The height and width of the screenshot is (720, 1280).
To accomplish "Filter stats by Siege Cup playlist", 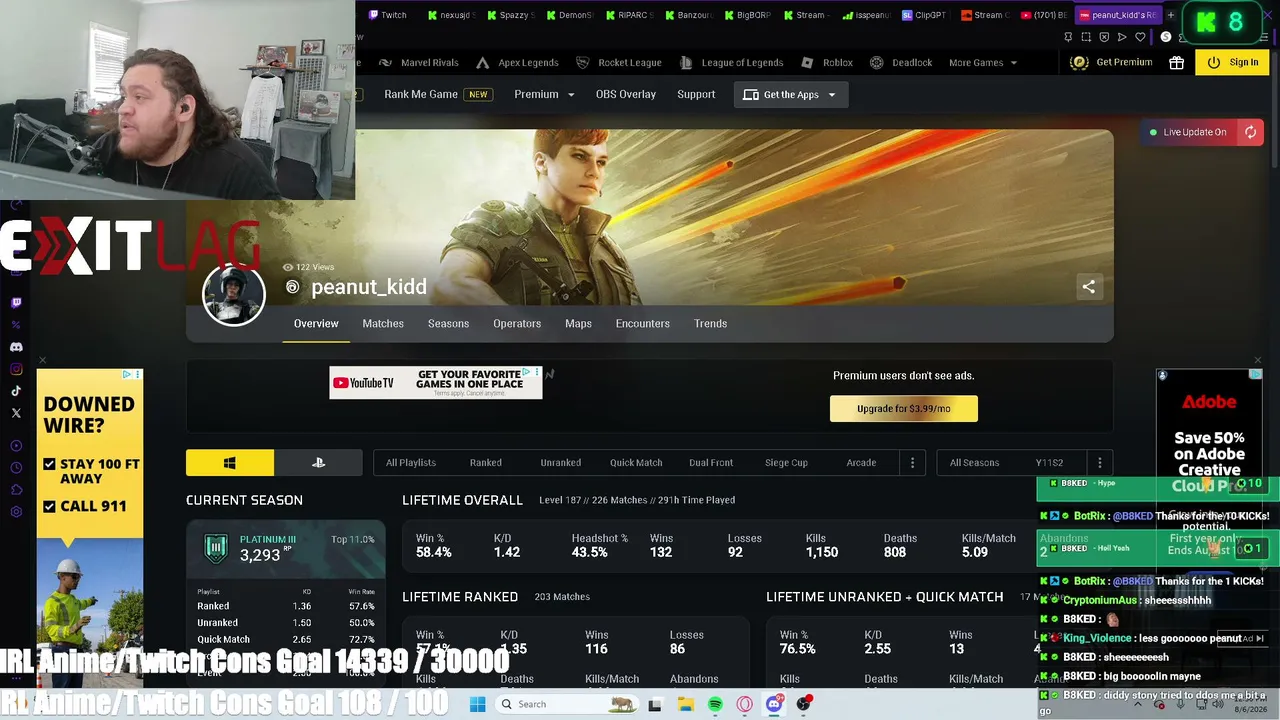I will coord(786,463).
